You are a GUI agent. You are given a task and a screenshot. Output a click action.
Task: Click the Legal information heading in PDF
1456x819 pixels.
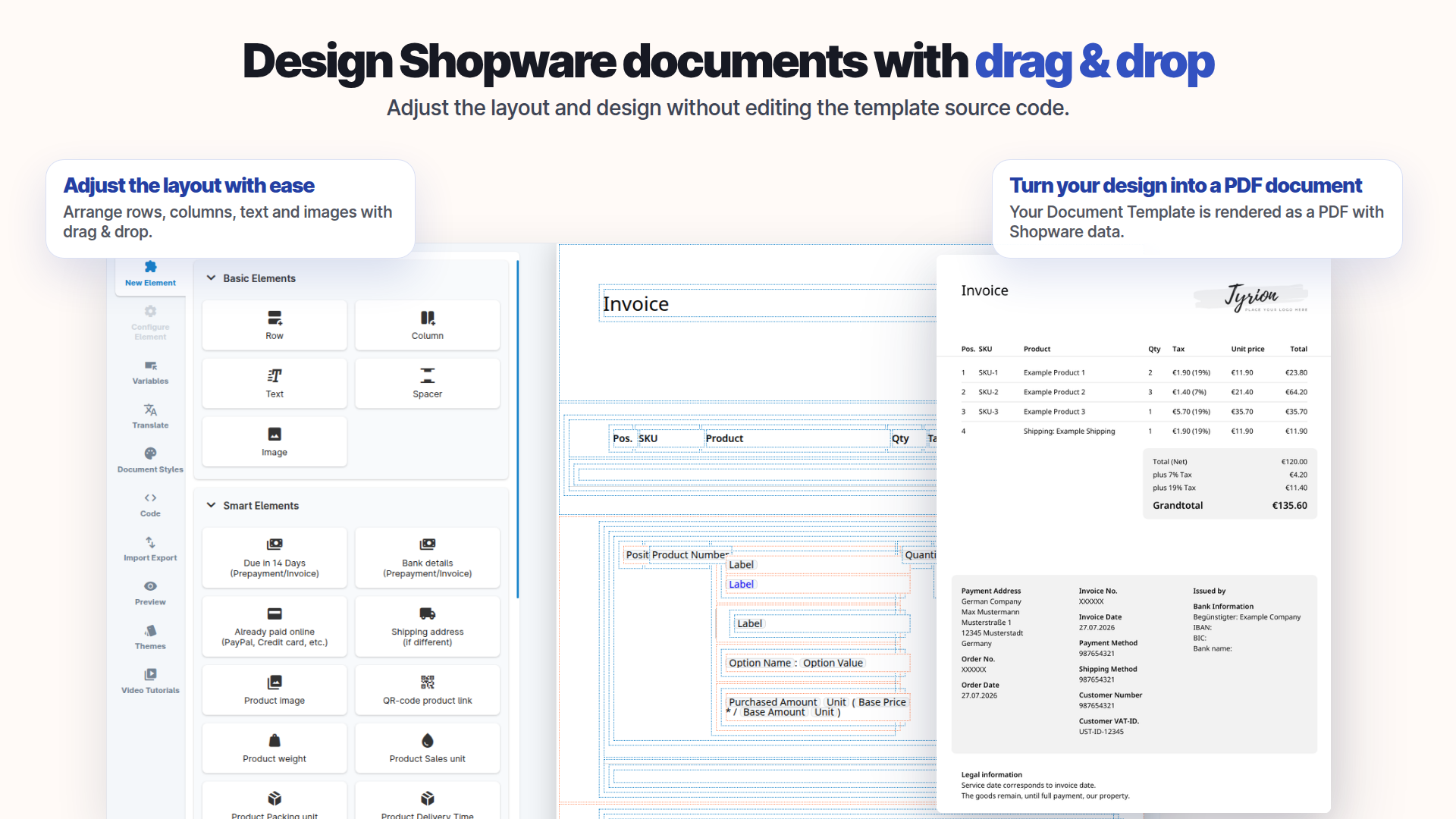[991, 775]
